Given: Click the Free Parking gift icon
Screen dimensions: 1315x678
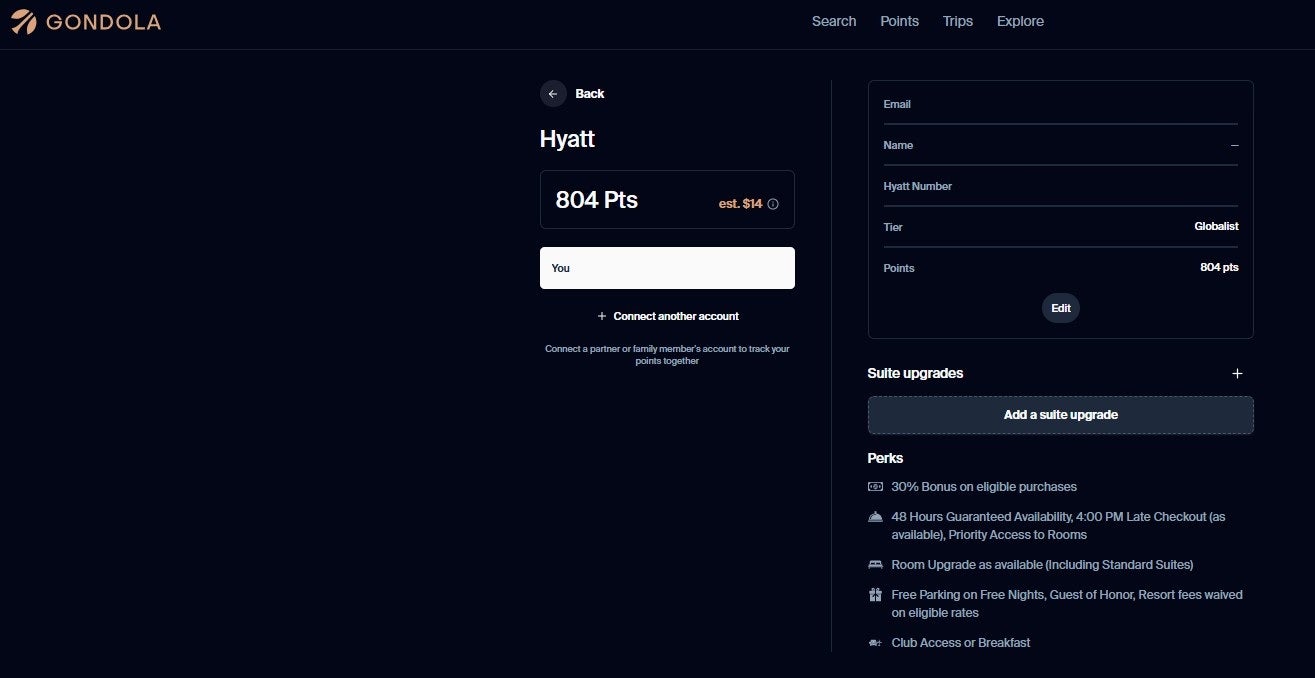Looking at the screenshot, I should tap(875, 595).
